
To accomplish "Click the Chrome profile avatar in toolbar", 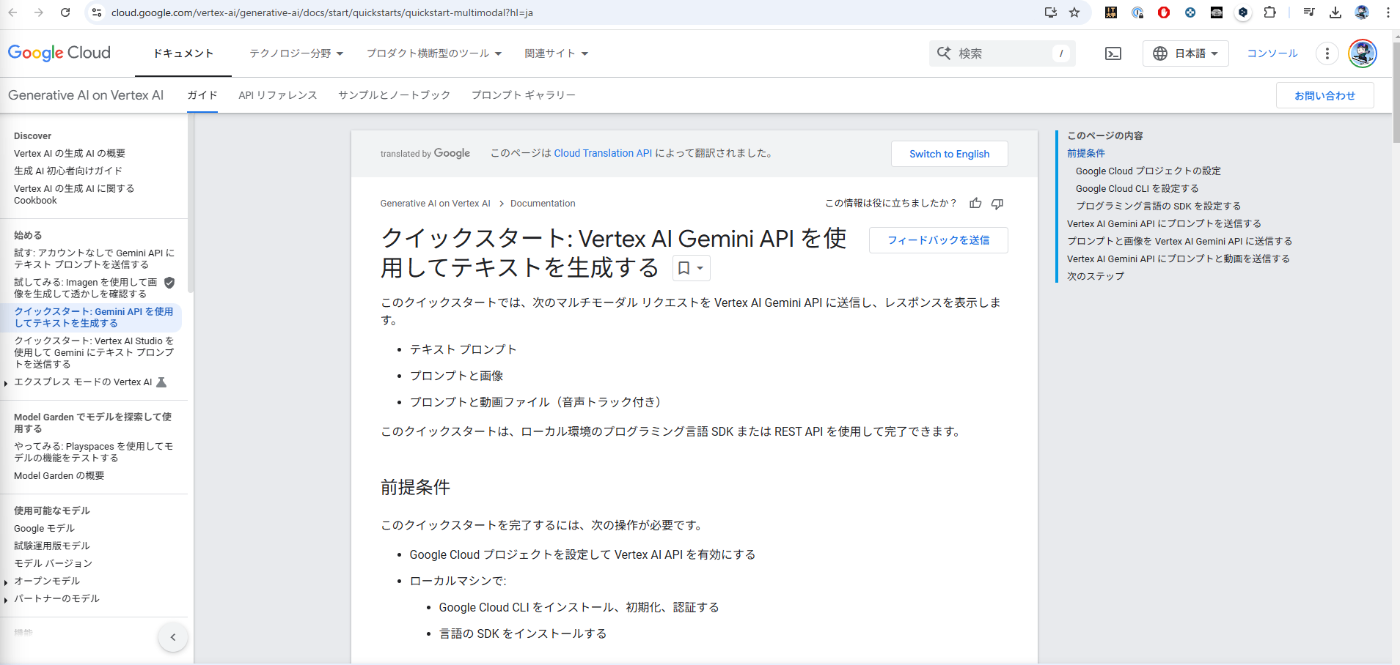I will (x=1361, y=12).
